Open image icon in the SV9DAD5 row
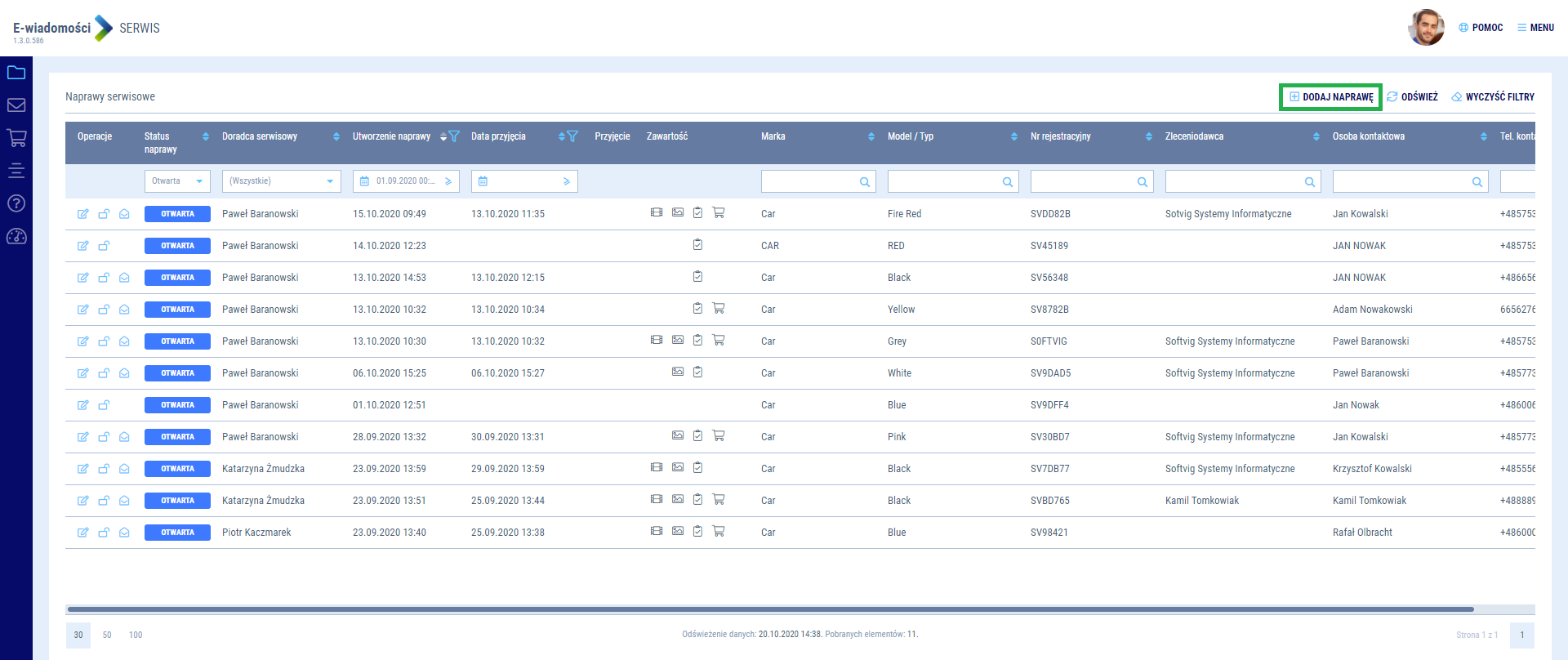 coord(678,372)
